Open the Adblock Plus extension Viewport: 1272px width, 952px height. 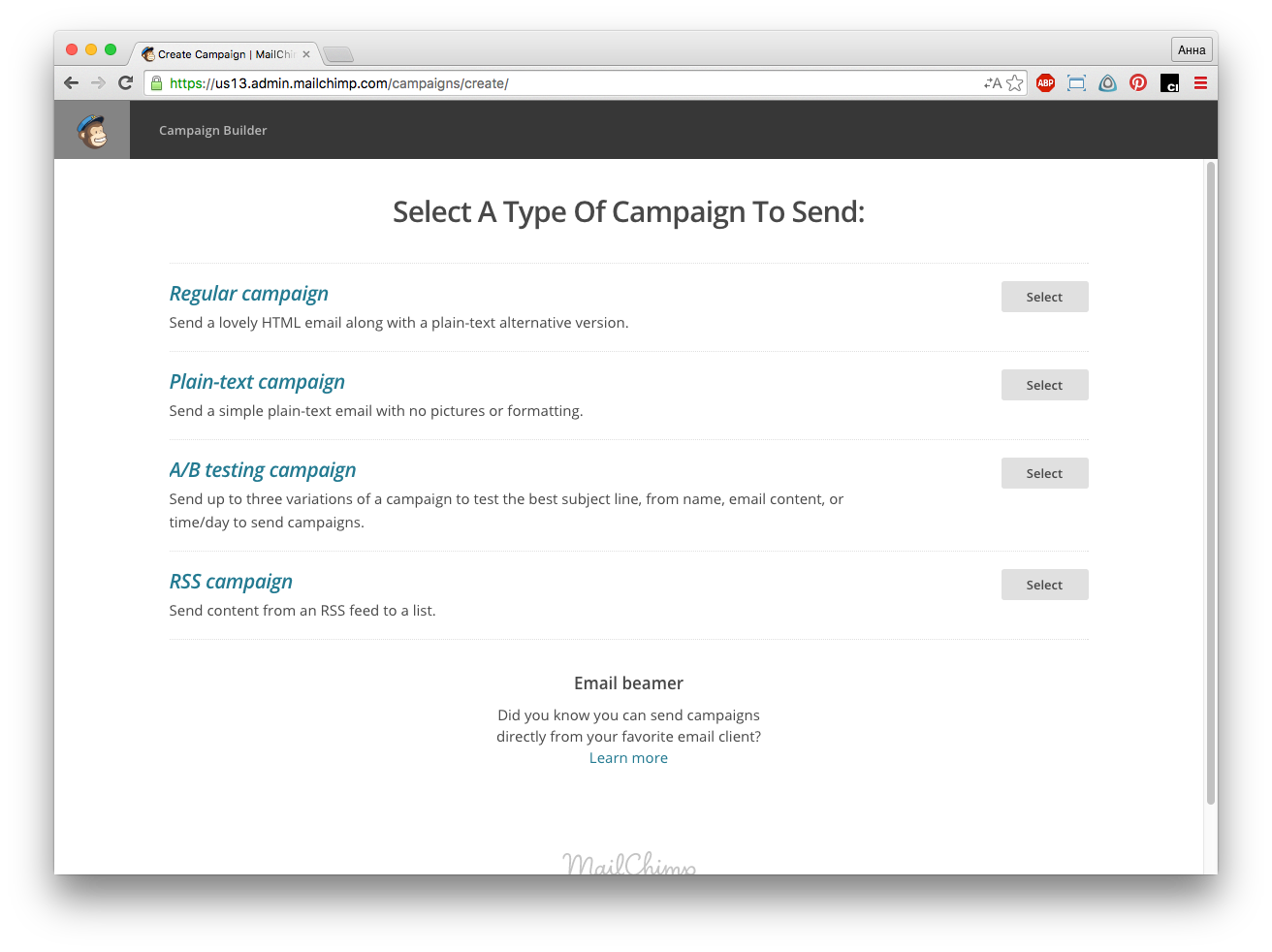(x=1045, y=83)
